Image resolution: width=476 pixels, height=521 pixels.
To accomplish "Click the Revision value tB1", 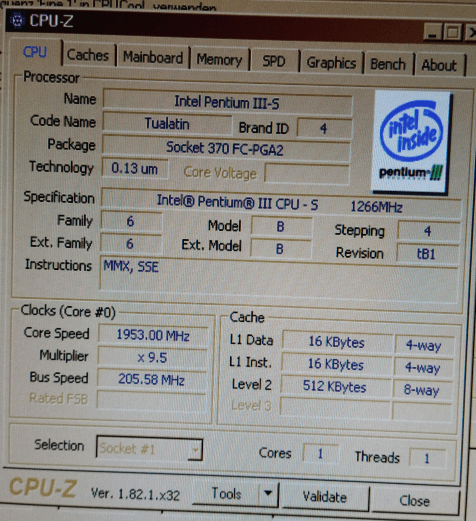I will point(427,253).
